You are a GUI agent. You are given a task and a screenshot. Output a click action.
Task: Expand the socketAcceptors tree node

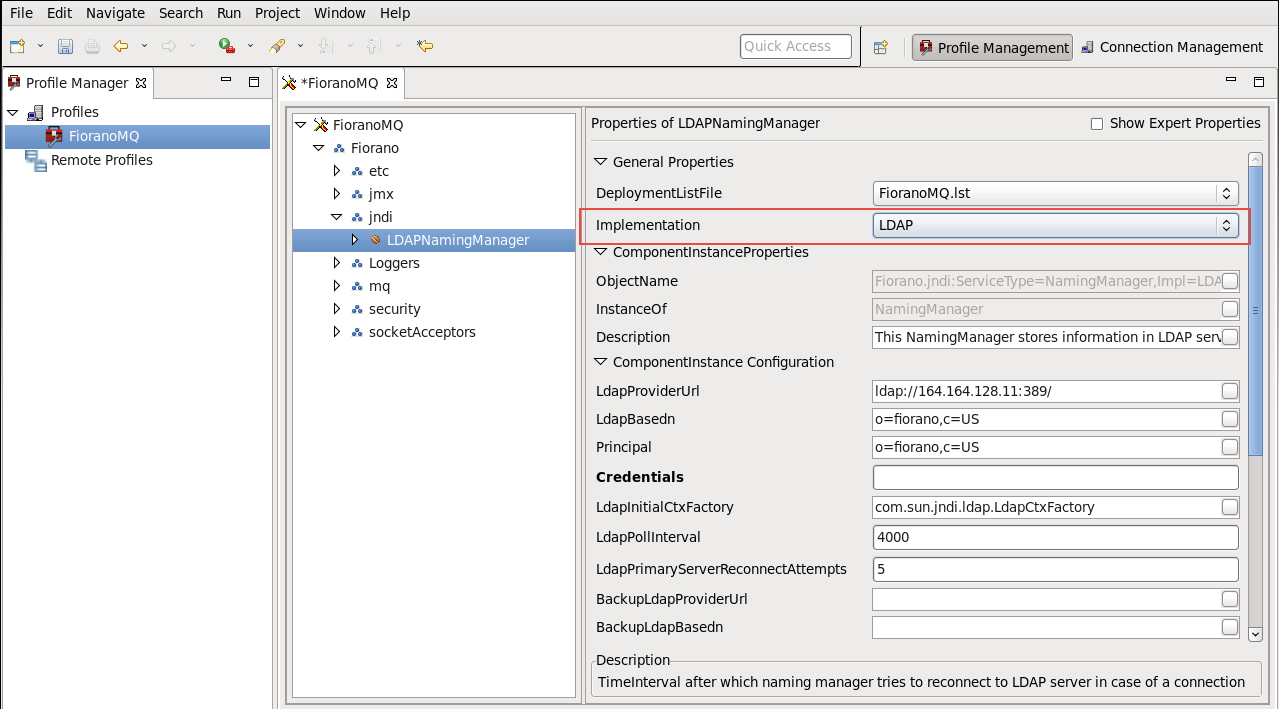[337, 332]
